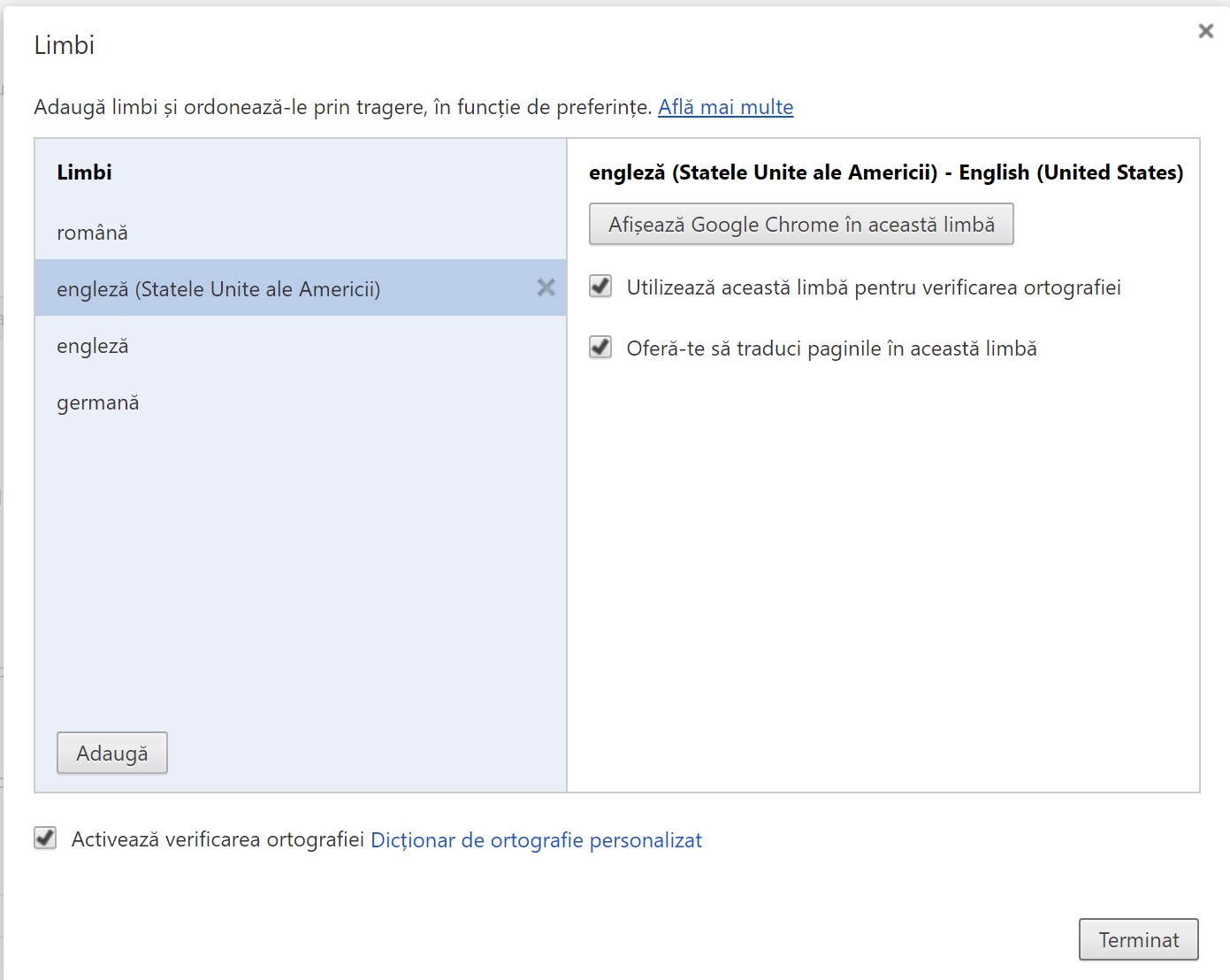Disable the 'Activează verificarea ortografiei' checkbox
1230x980 pixels.
tap(45, 838)
